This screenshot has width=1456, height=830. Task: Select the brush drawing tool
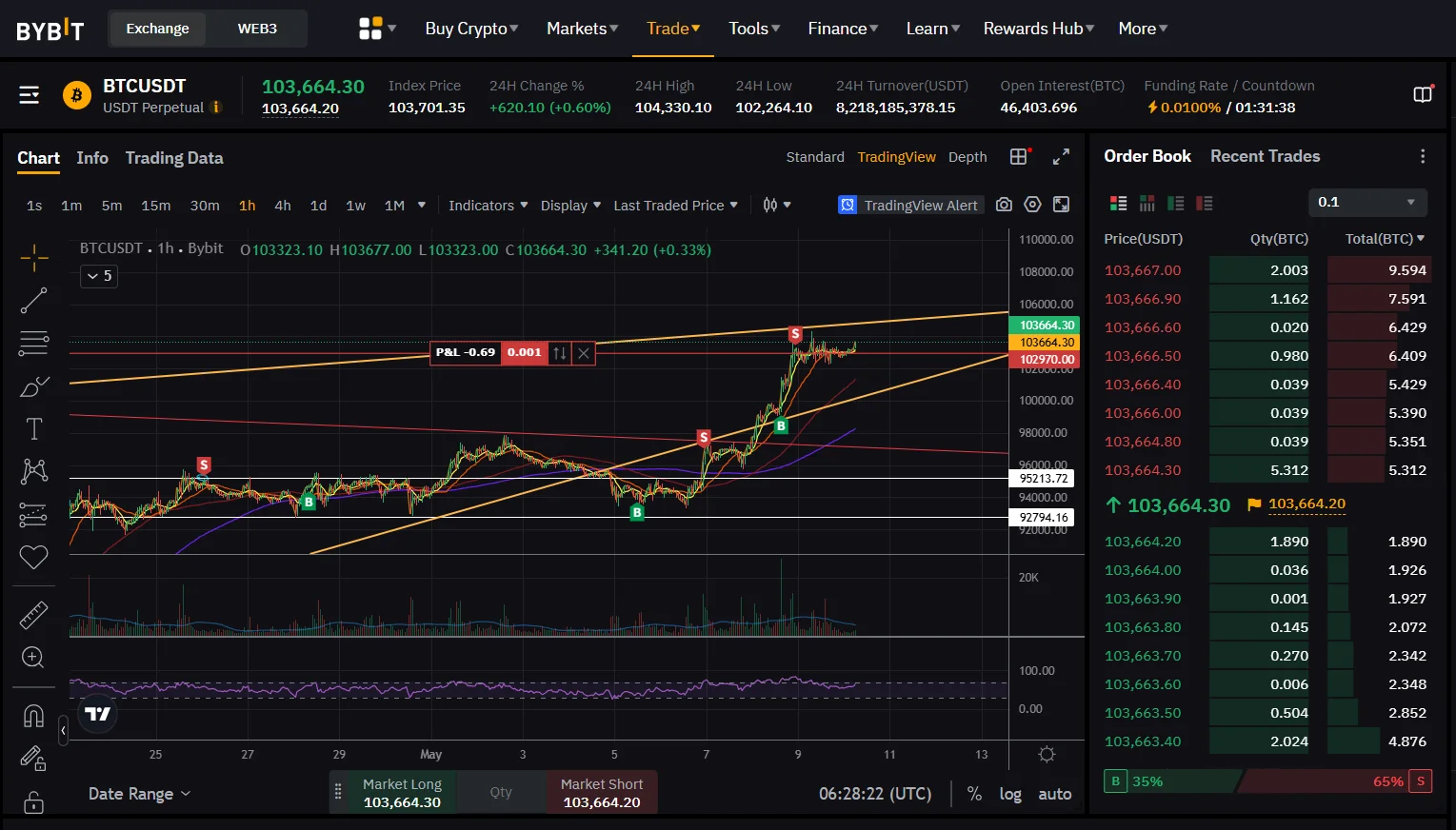(x=34, y=386)
